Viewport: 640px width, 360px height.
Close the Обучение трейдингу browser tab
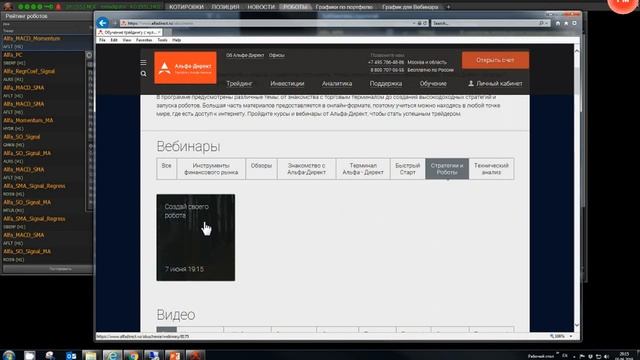[159, 32]
